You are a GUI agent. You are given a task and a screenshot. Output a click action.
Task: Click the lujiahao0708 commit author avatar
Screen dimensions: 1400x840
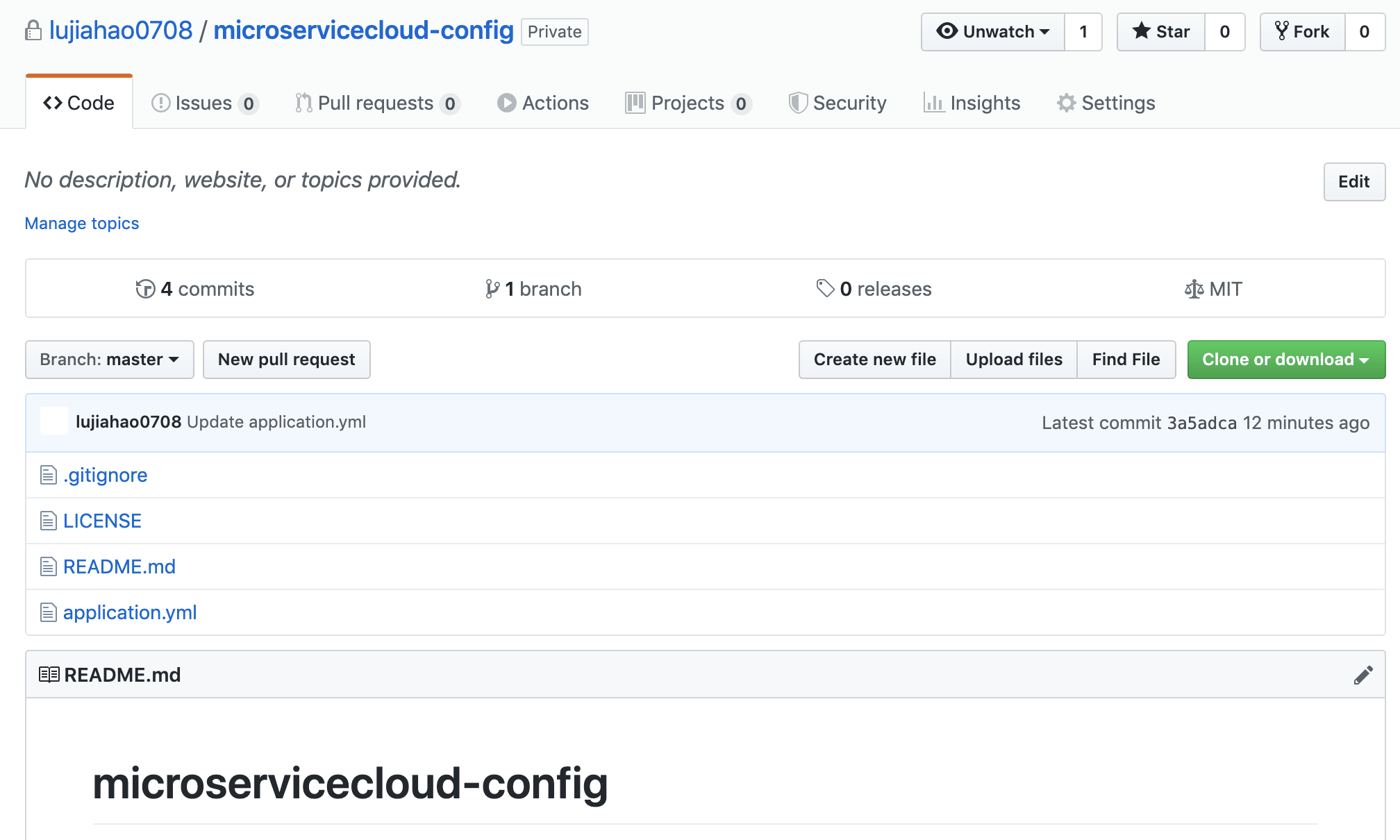pos(54,421)
